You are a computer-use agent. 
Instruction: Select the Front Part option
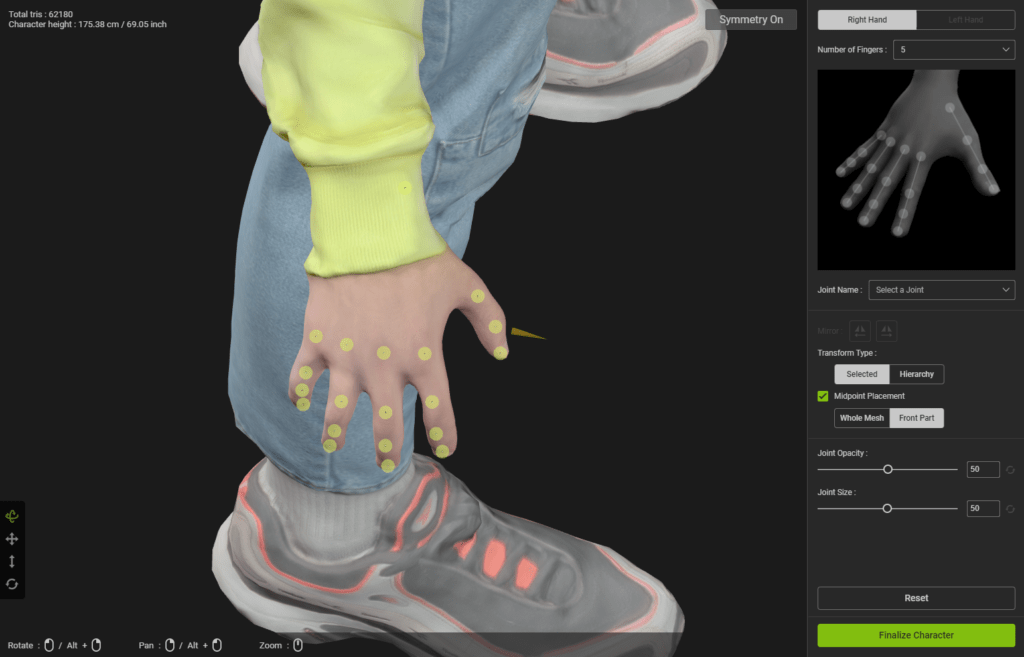[x=916, y=418]
